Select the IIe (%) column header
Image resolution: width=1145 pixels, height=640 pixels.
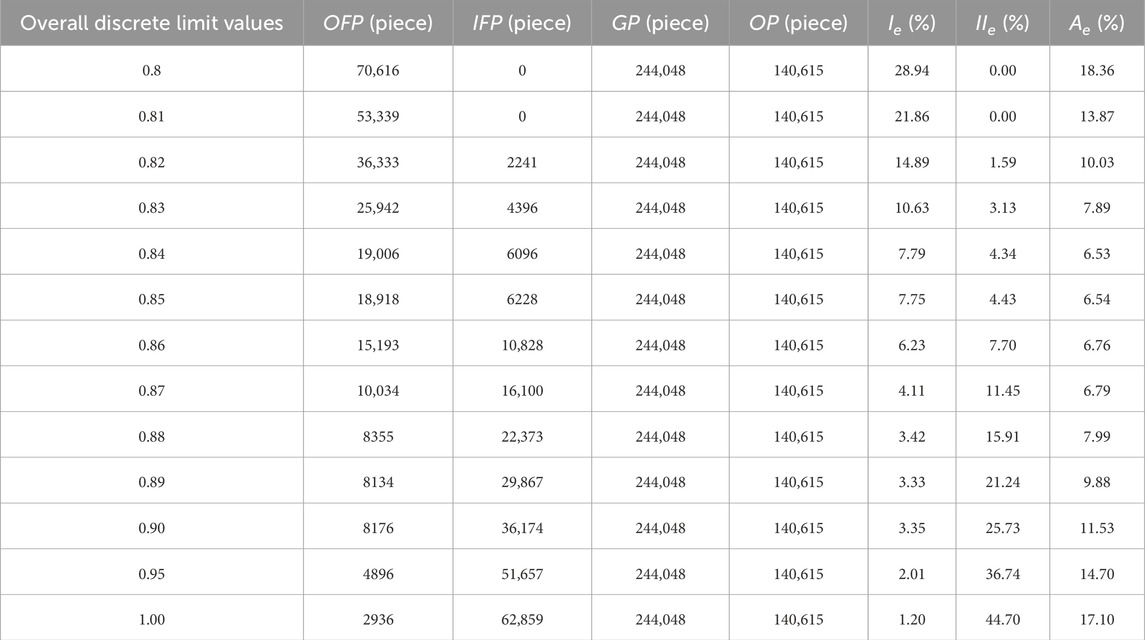click(x=1003, y=24)
